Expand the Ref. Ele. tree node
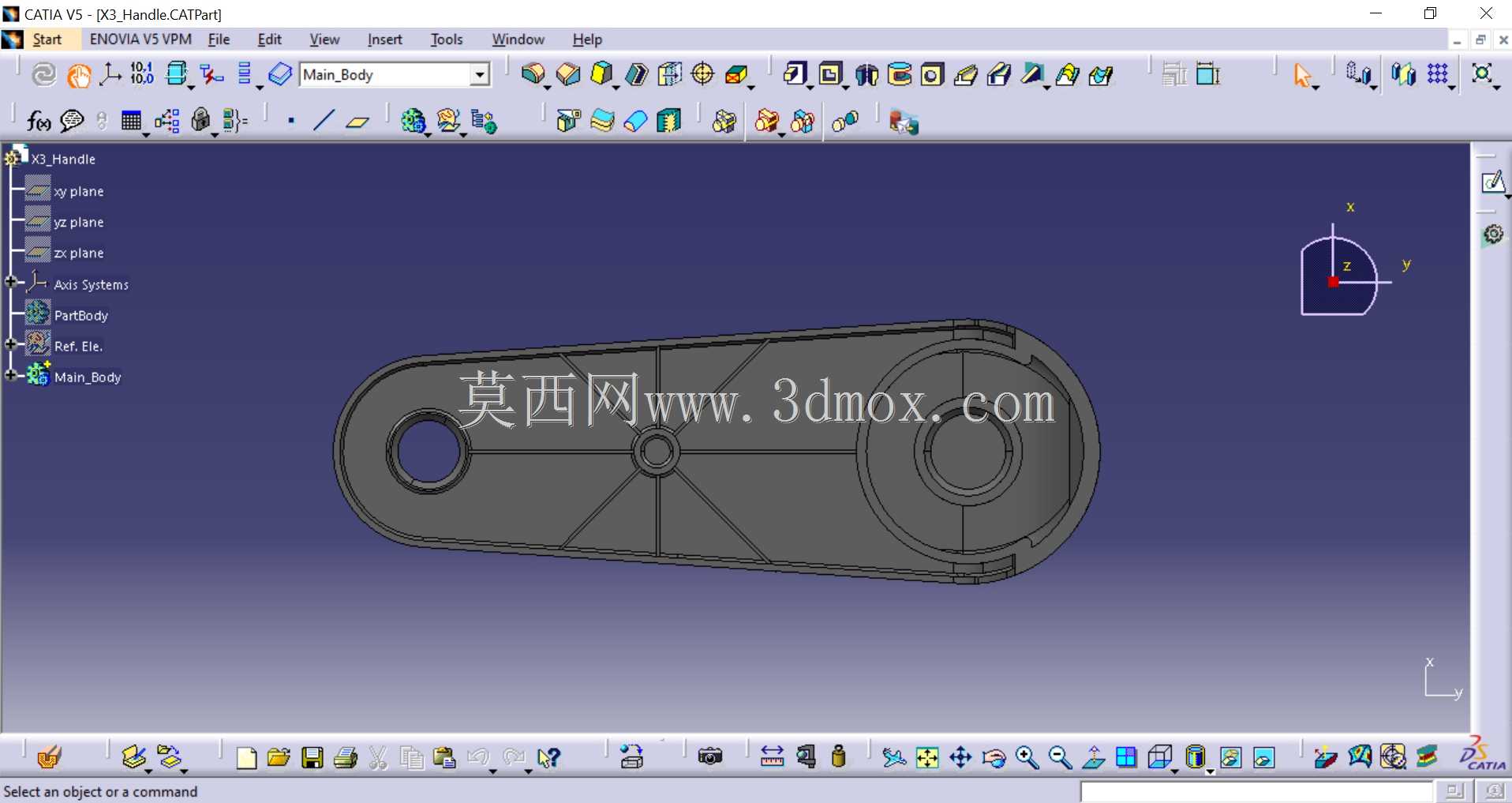This screenshot has height=803, width=1512. tap(10, 344)
